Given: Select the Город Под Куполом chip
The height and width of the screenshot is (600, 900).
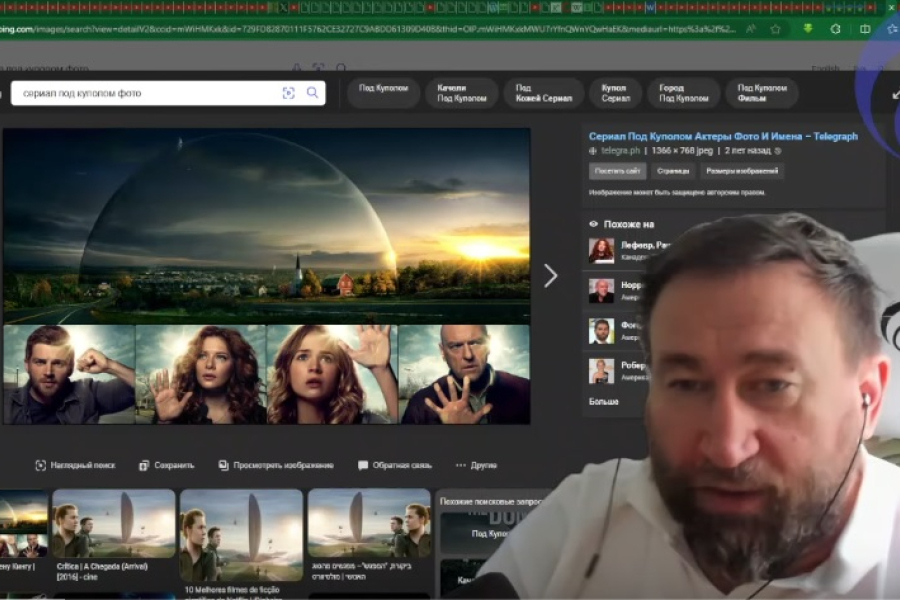Looking at the screenshot, I should [683, 92].
